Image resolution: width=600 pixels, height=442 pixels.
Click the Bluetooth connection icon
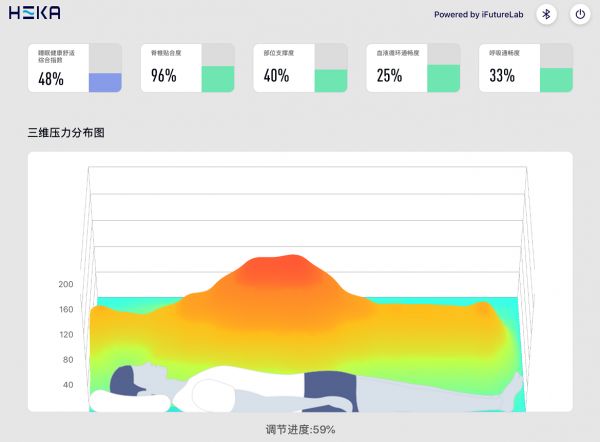pos(546,14)
